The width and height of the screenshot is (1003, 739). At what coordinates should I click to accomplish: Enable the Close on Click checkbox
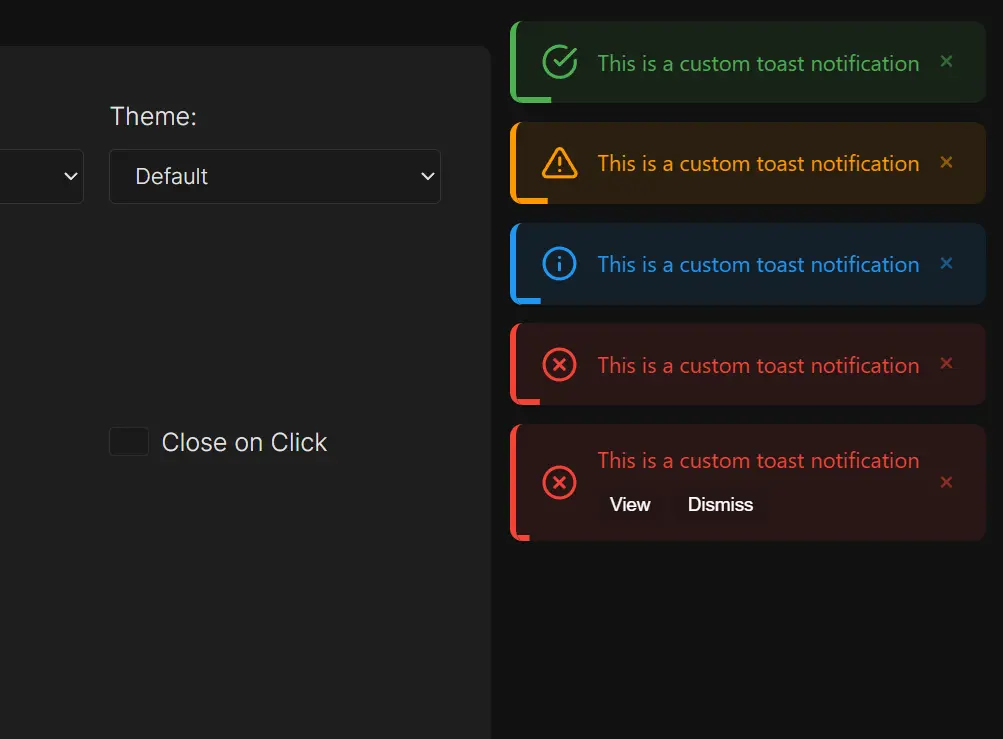(x=128, y=441)
